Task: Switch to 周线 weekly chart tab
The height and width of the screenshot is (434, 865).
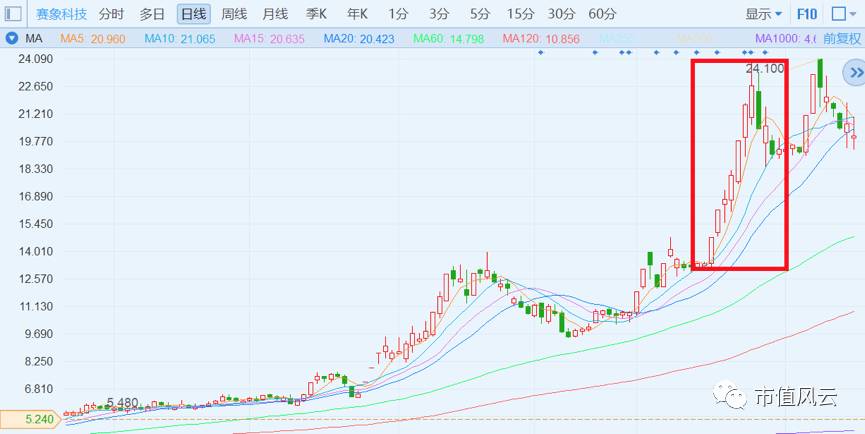Action: point(234,14)
